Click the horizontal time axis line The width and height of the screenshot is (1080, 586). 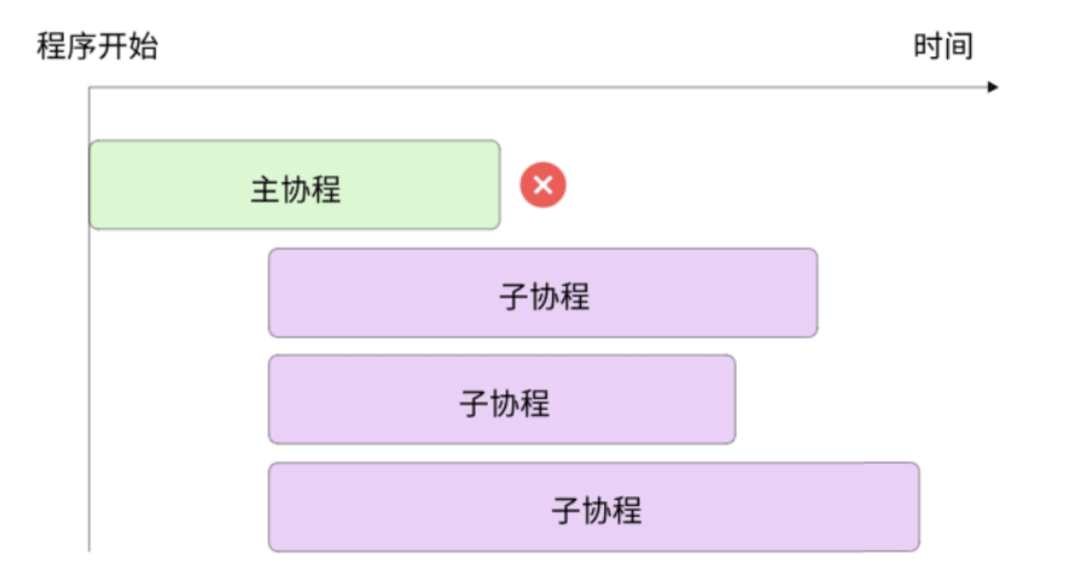[x=540, y=88]
